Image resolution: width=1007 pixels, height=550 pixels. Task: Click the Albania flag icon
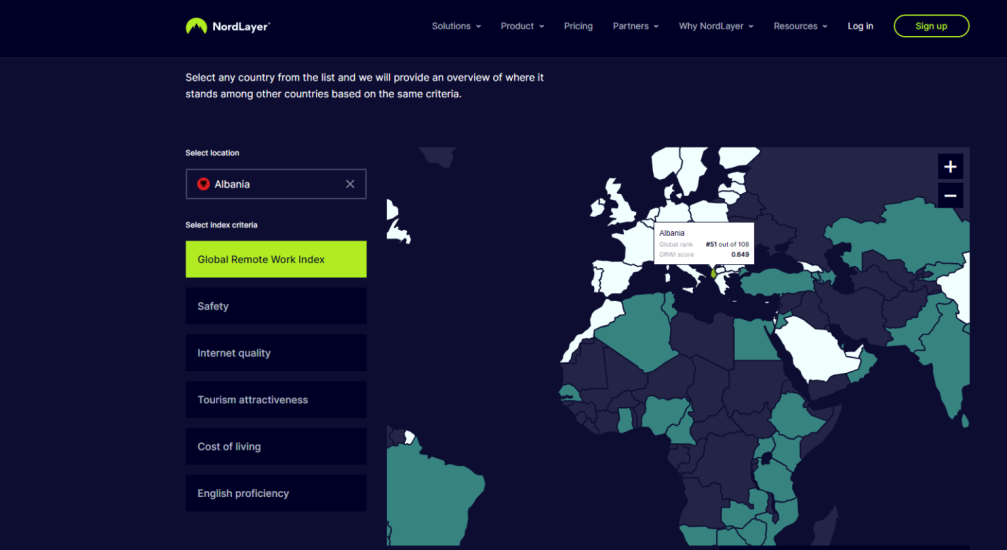click(x=203, y=184)
